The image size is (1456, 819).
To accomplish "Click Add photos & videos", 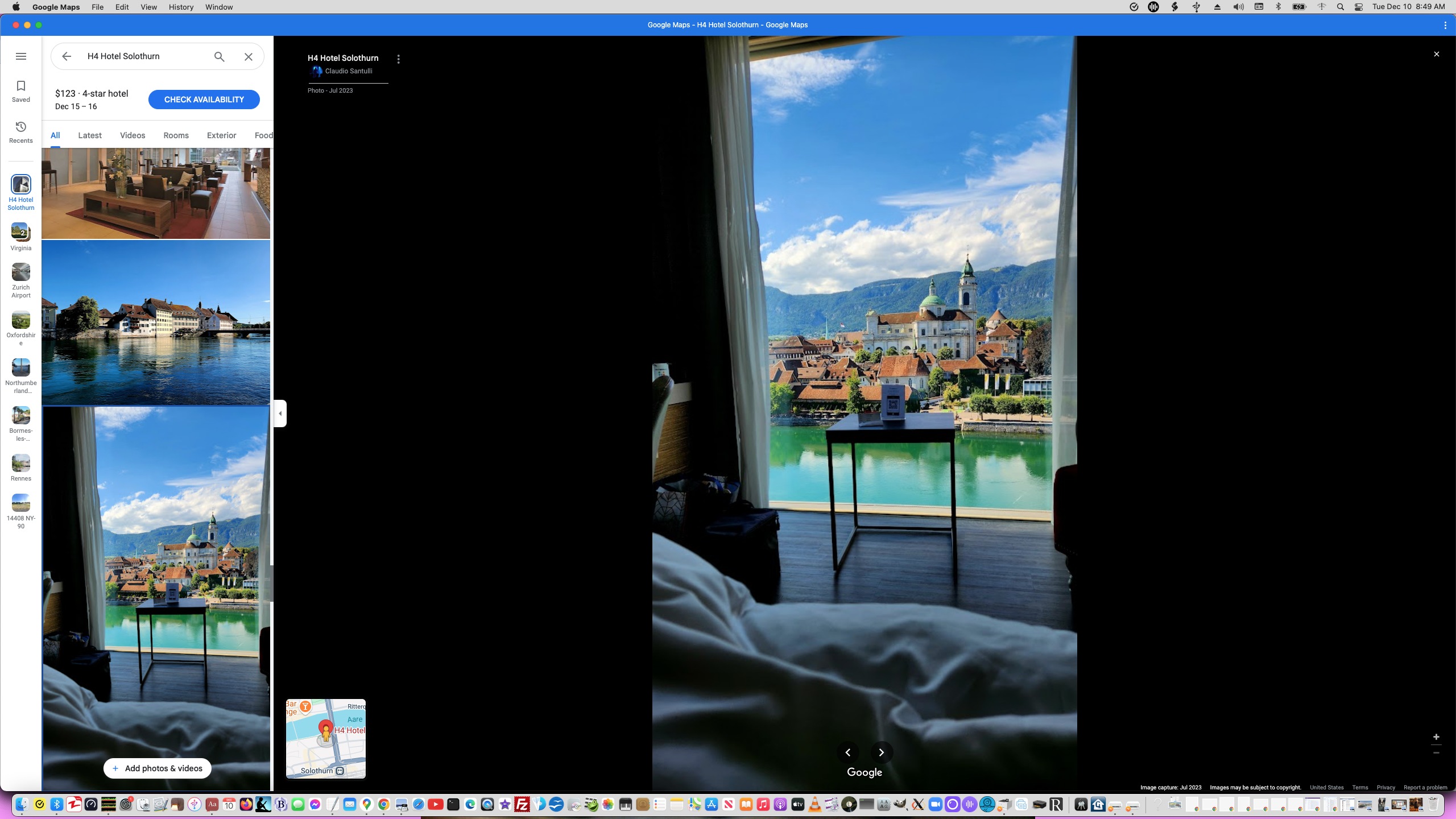I will click(157, 768).
